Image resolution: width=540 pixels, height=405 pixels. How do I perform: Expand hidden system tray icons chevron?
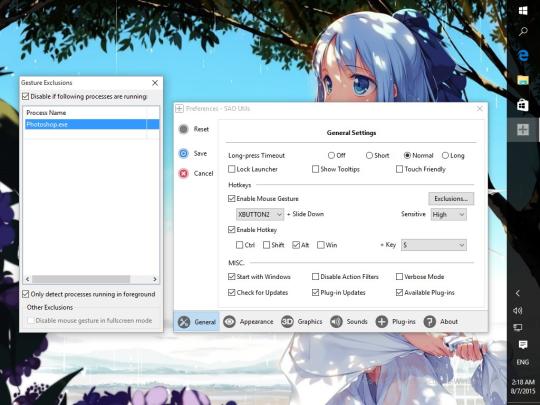click(518, 293)
